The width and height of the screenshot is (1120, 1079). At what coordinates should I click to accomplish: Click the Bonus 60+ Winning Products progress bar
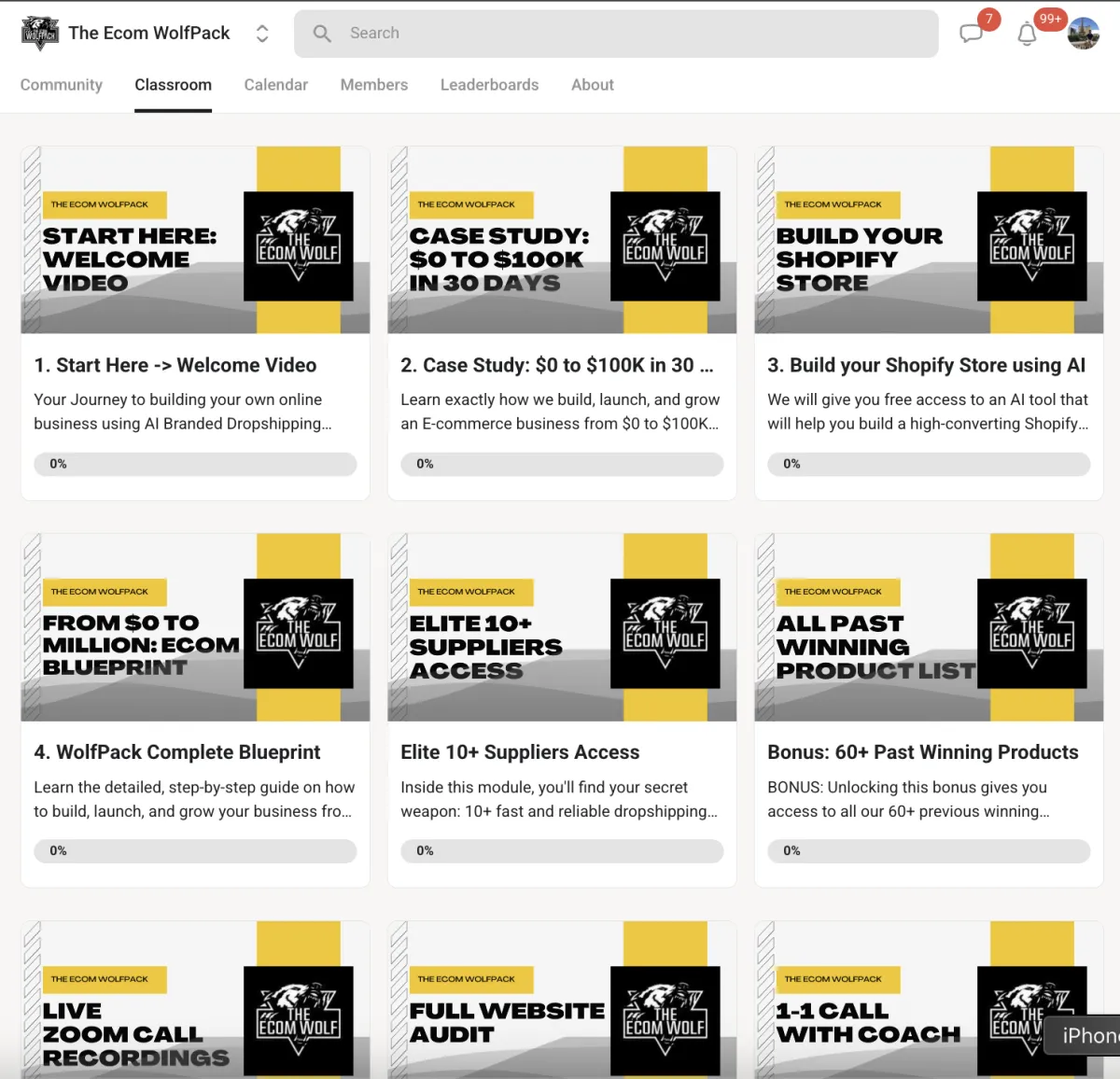click(929, 851)
